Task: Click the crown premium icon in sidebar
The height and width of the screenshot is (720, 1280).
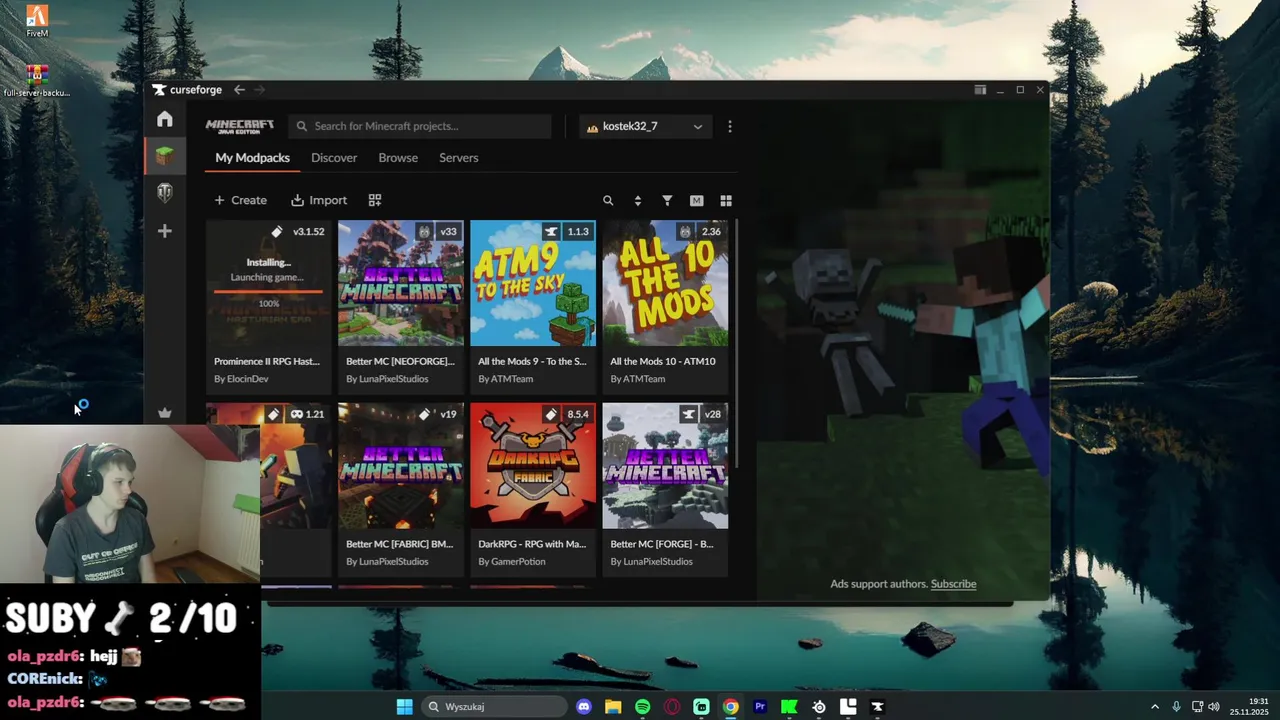Action: (165, 413)
